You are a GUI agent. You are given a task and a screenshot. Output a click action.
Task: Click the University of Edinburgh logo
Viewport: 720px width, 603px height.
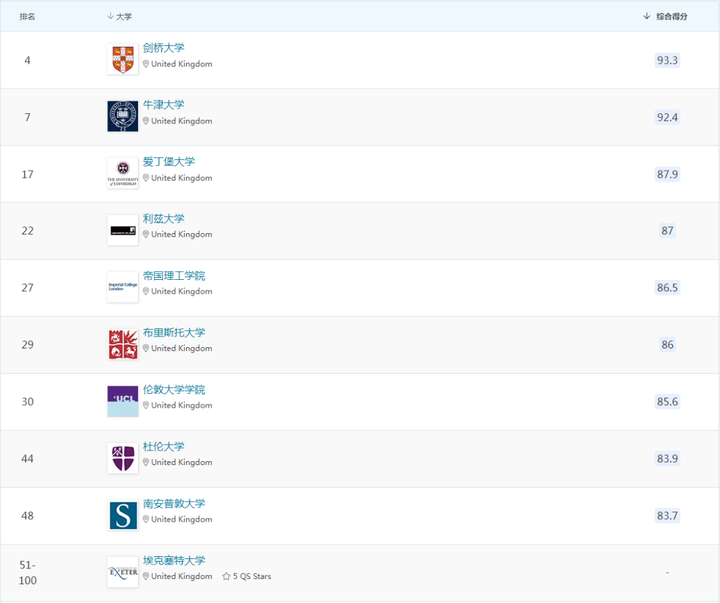(x=123, y=173)
